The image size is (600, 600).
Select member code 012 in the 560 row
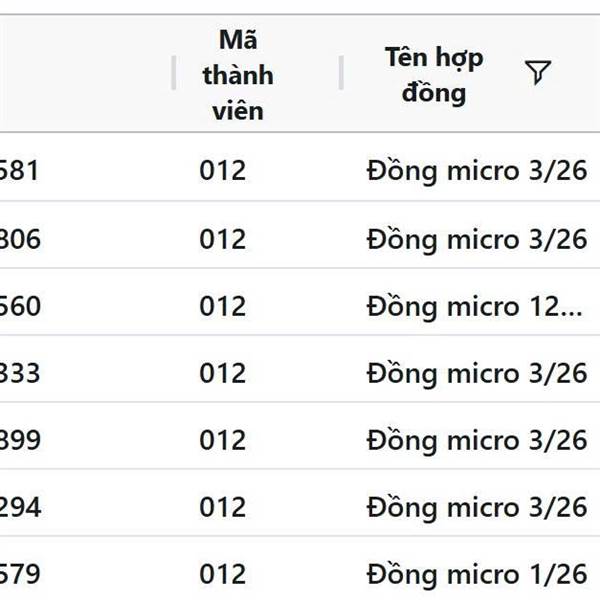coord(222,306)
